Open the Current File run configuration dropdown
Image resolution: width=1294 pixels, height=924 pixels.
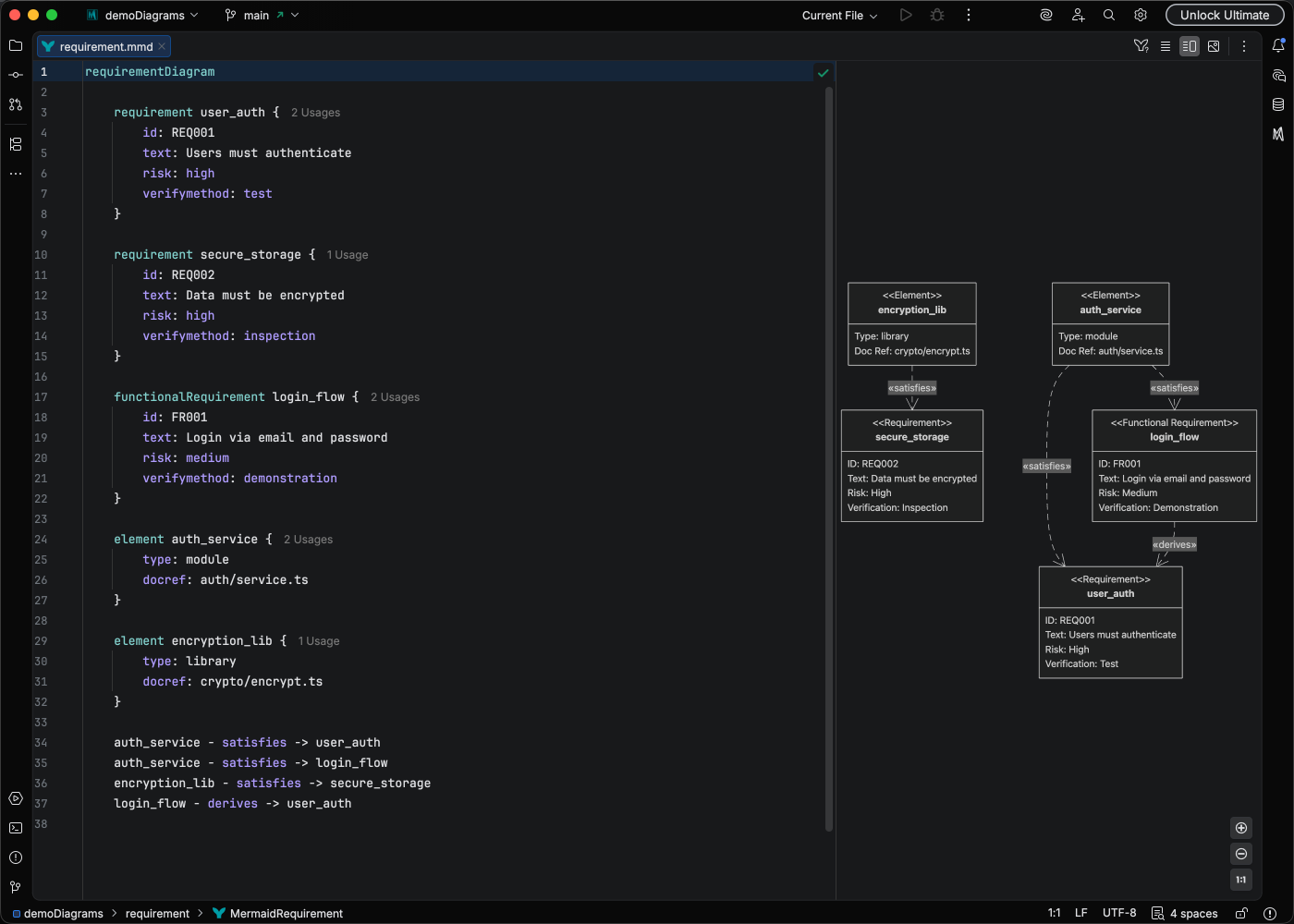pyautogui.click(x=839, y=15)
